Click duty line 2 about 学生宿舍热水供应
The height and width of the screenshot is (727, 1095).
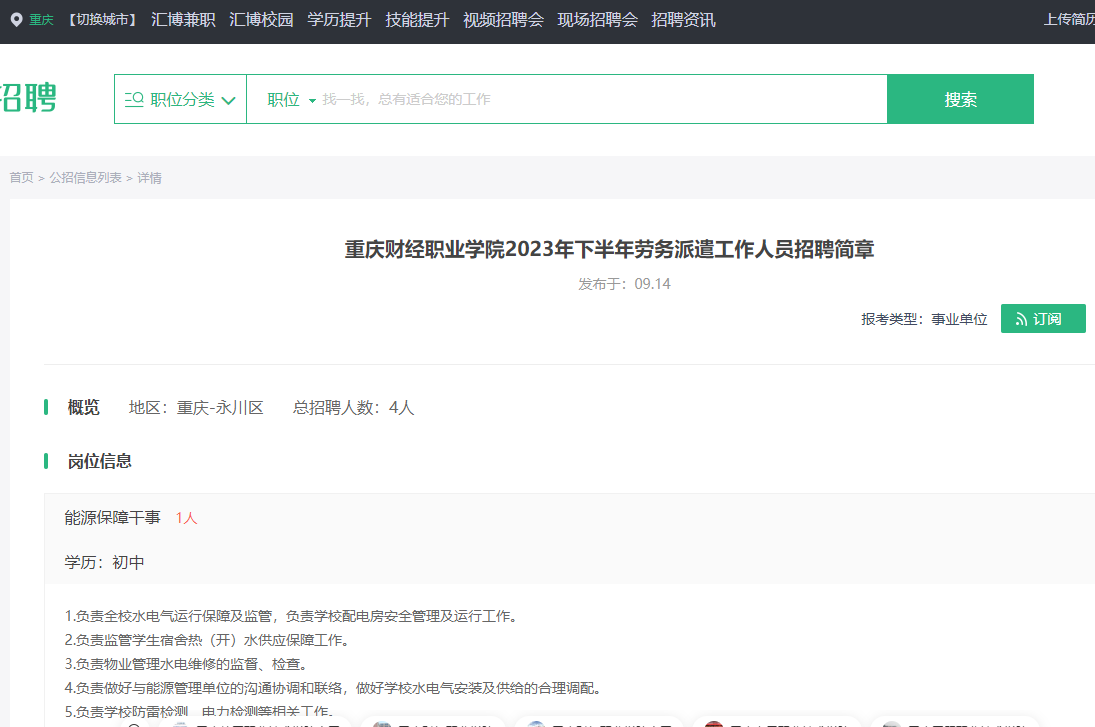click(207, 640)
